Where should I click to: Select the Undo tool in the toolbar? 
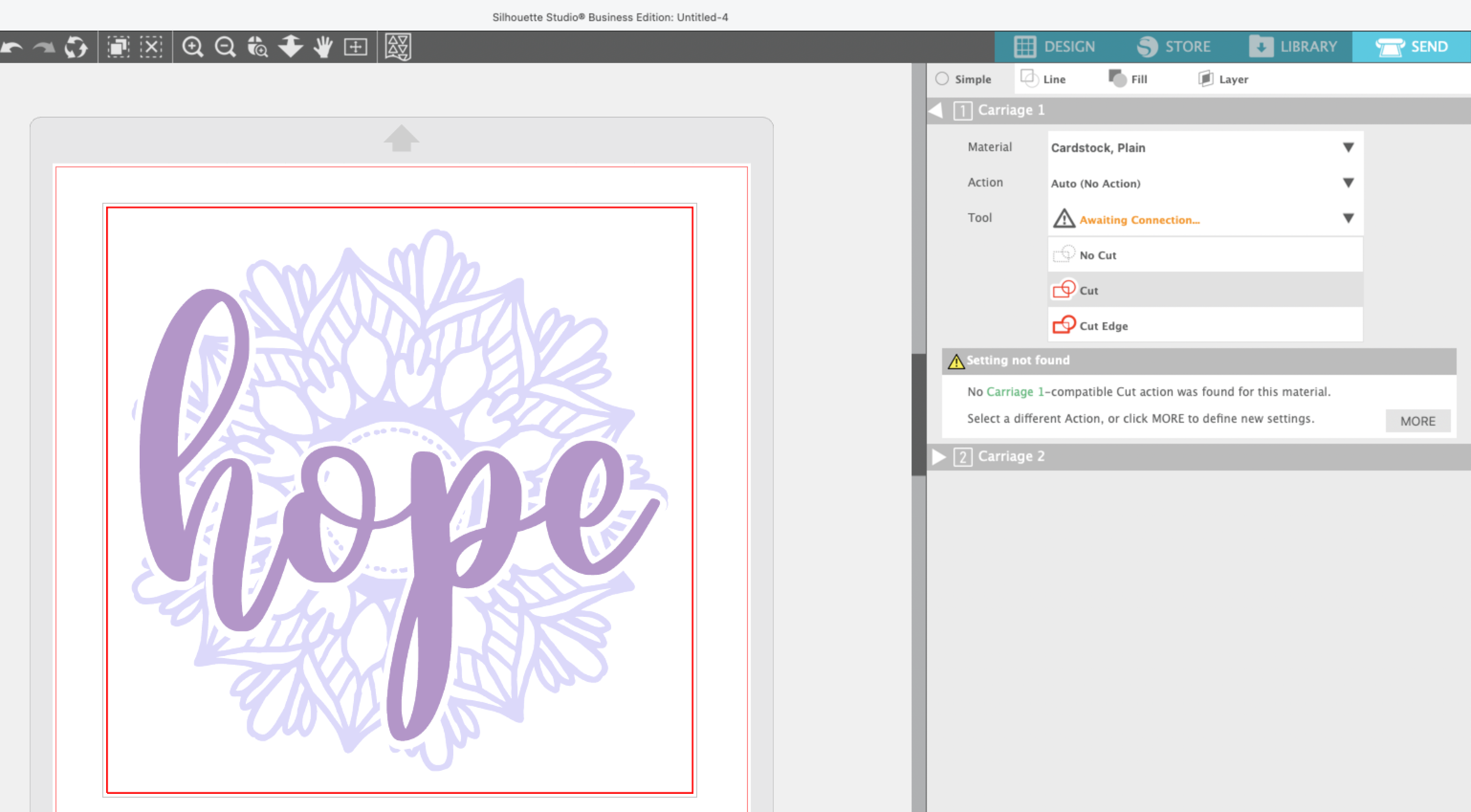click(x=12, y=47)
